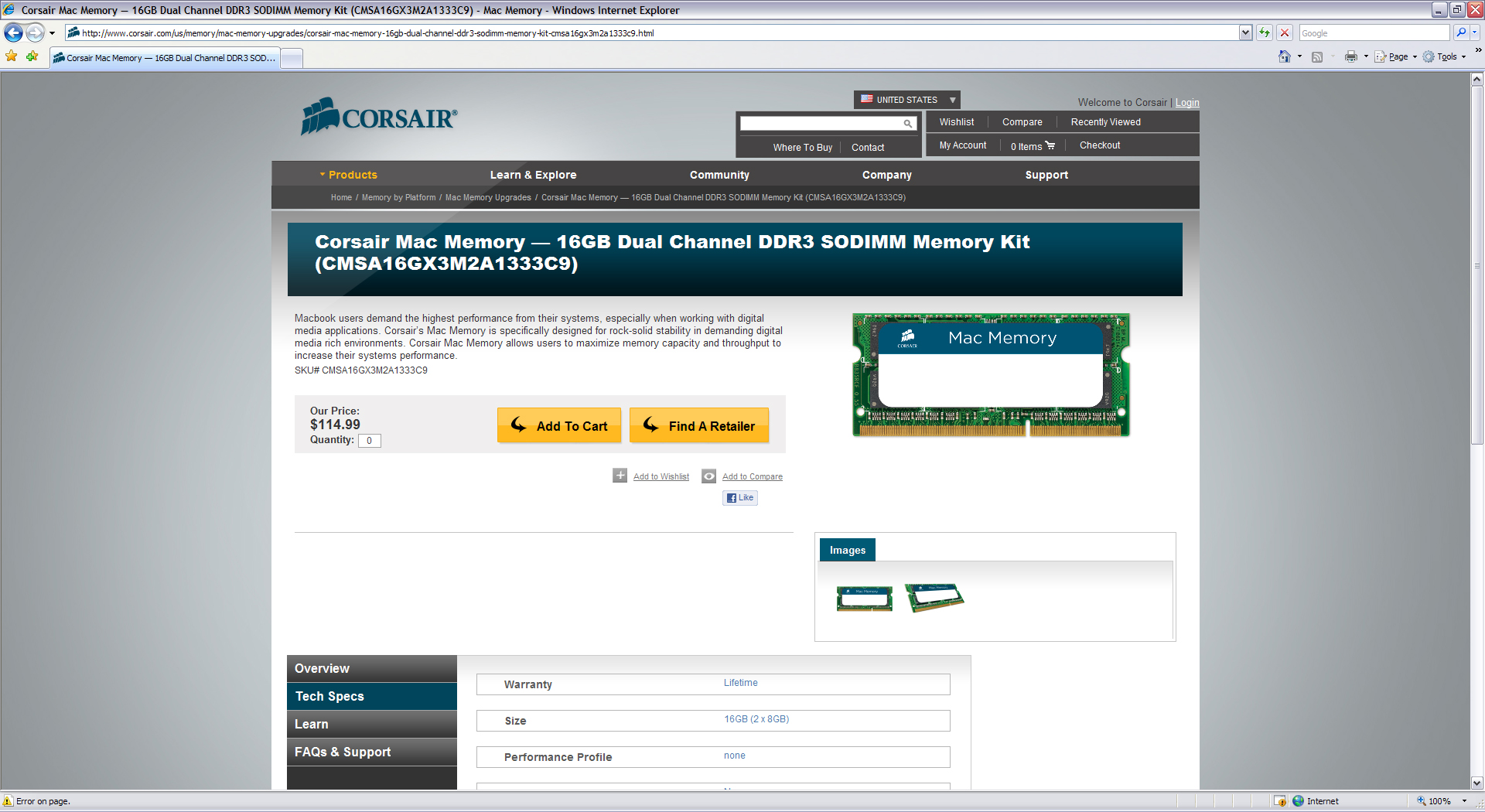Image resolution: width=1485 pixels, height=812 pixels.
Task: Switch to FAQs & Support section
Action: coord(372,752)
